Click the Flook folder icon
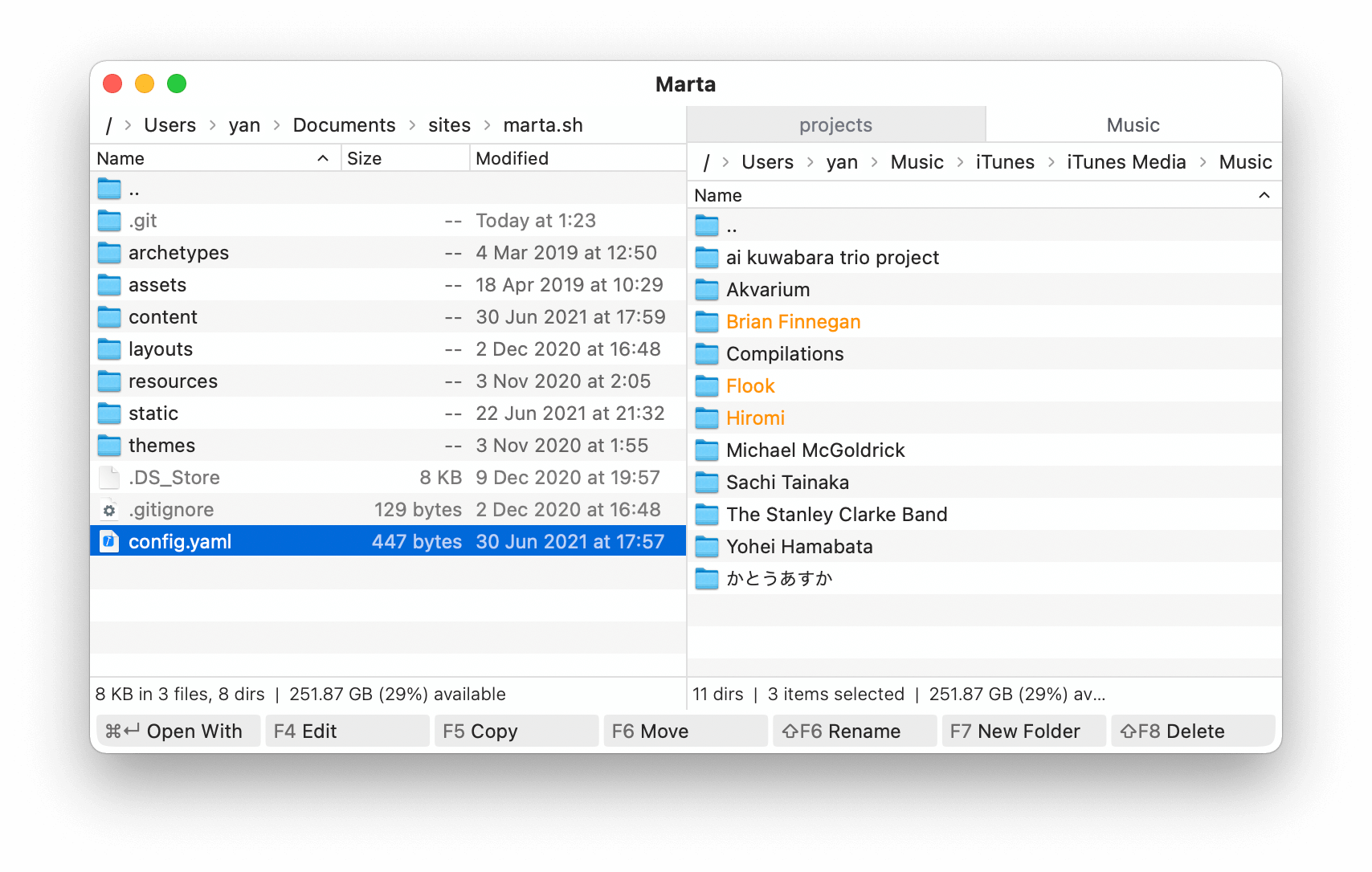This screenshot has width=1372, height=872. (x=707, y=385)
